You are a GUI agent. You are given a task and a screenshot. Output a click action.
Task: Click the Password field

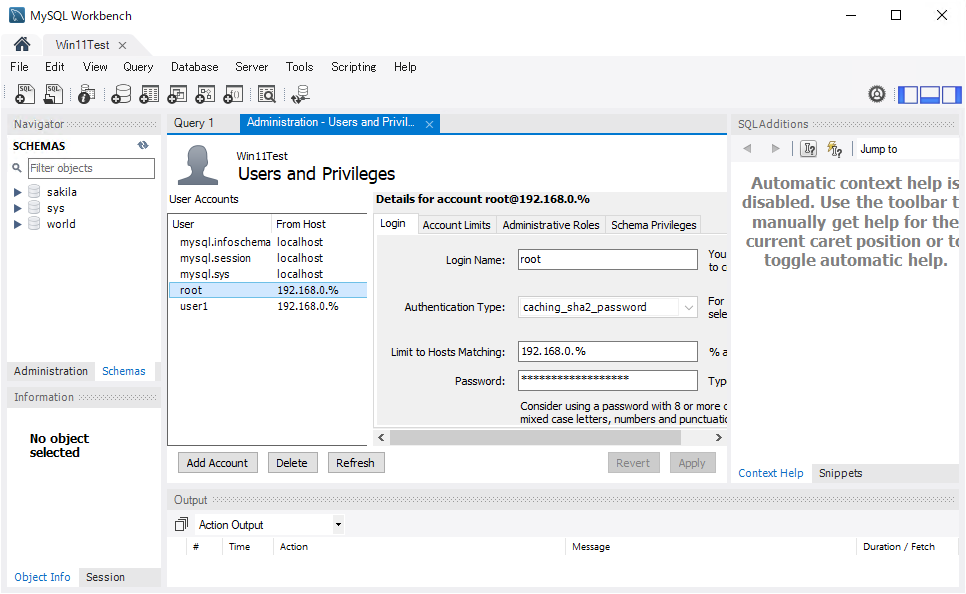pos(607,380)
